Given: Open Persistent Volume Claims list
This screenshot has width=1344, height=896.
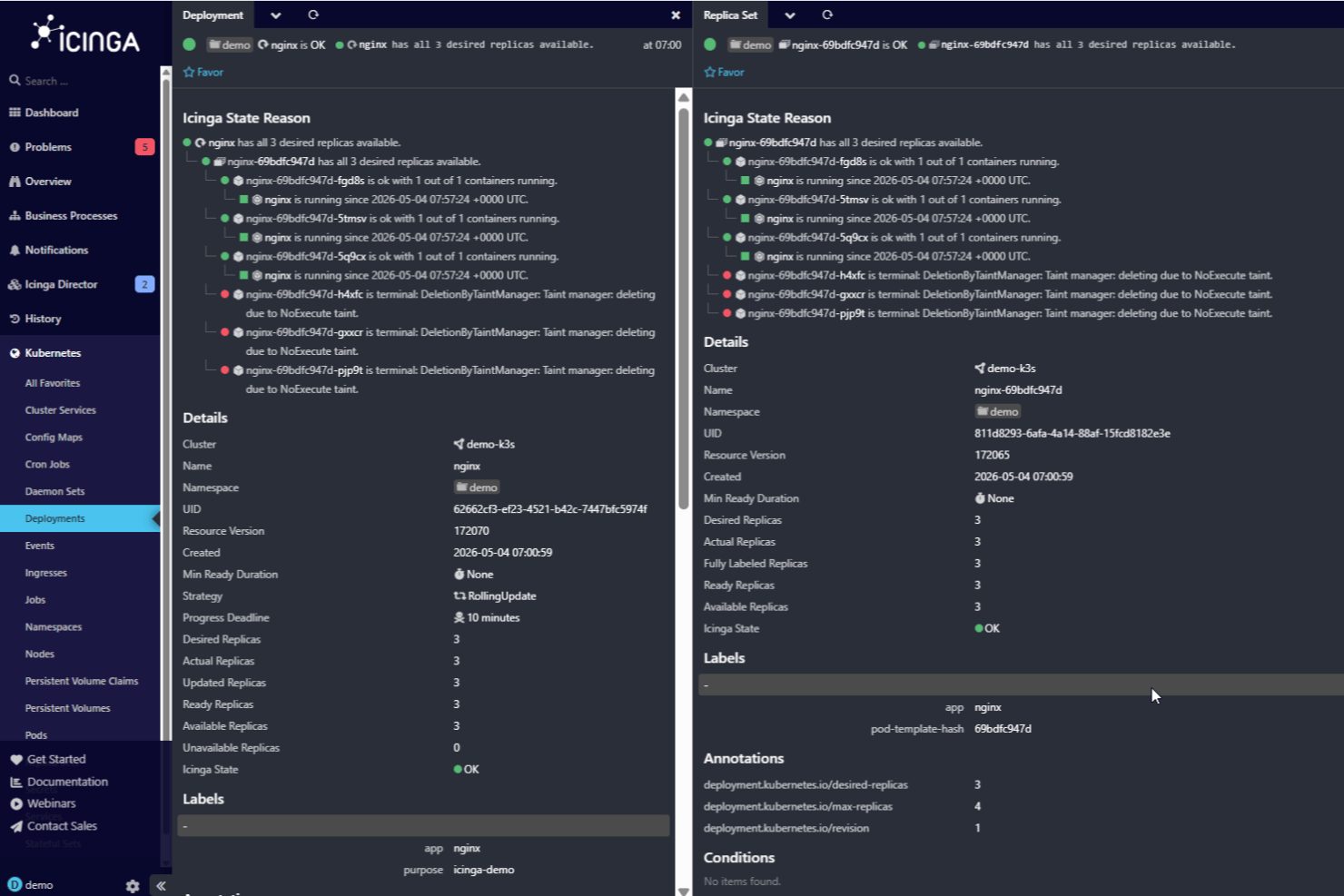Looking at the screenshot, I should [x=82, y=681].
